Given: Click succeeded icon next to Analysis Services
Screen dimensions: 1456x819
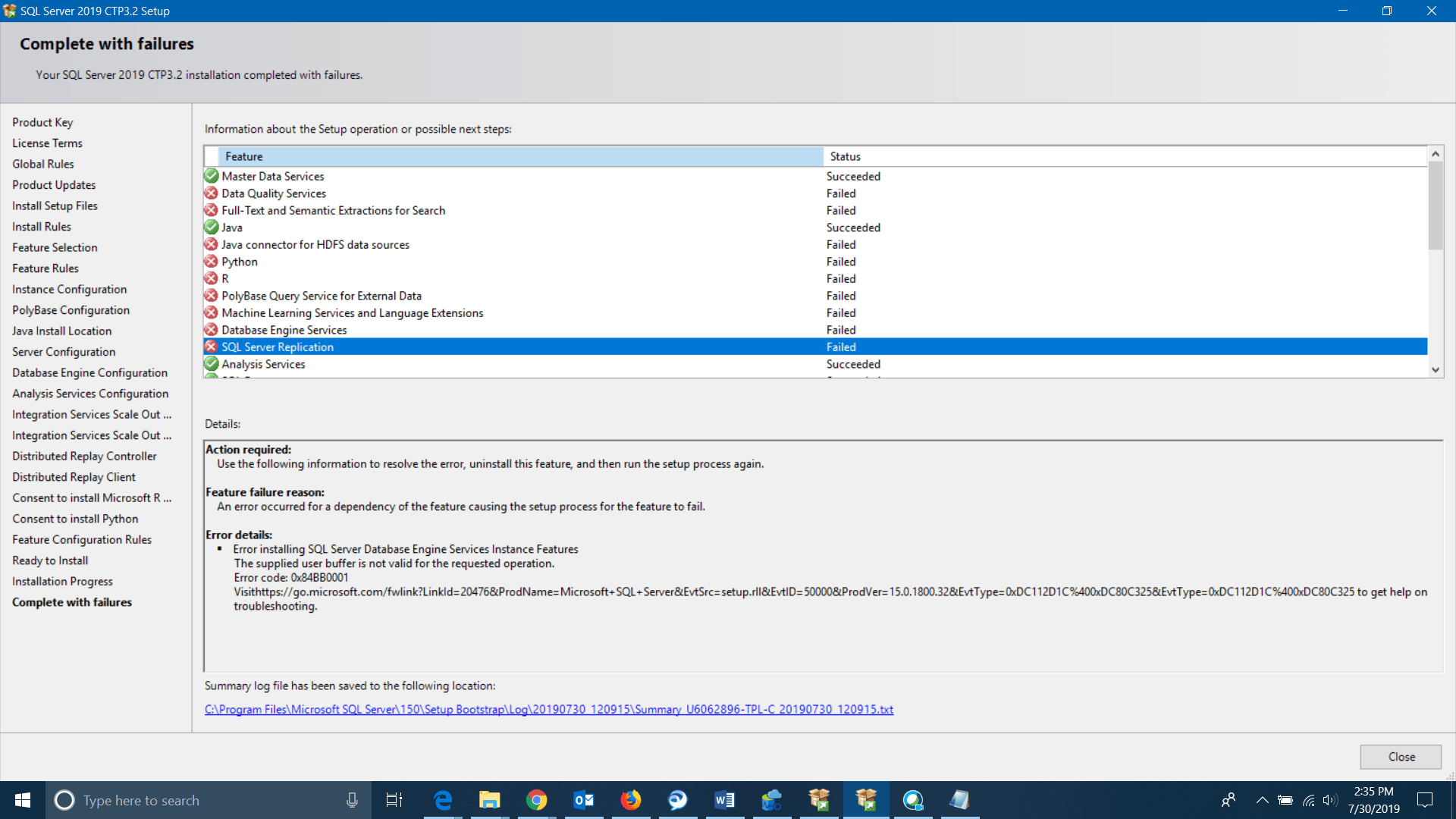Looking at the screenshot, I should pyautogui.click(x=211, y=363).
